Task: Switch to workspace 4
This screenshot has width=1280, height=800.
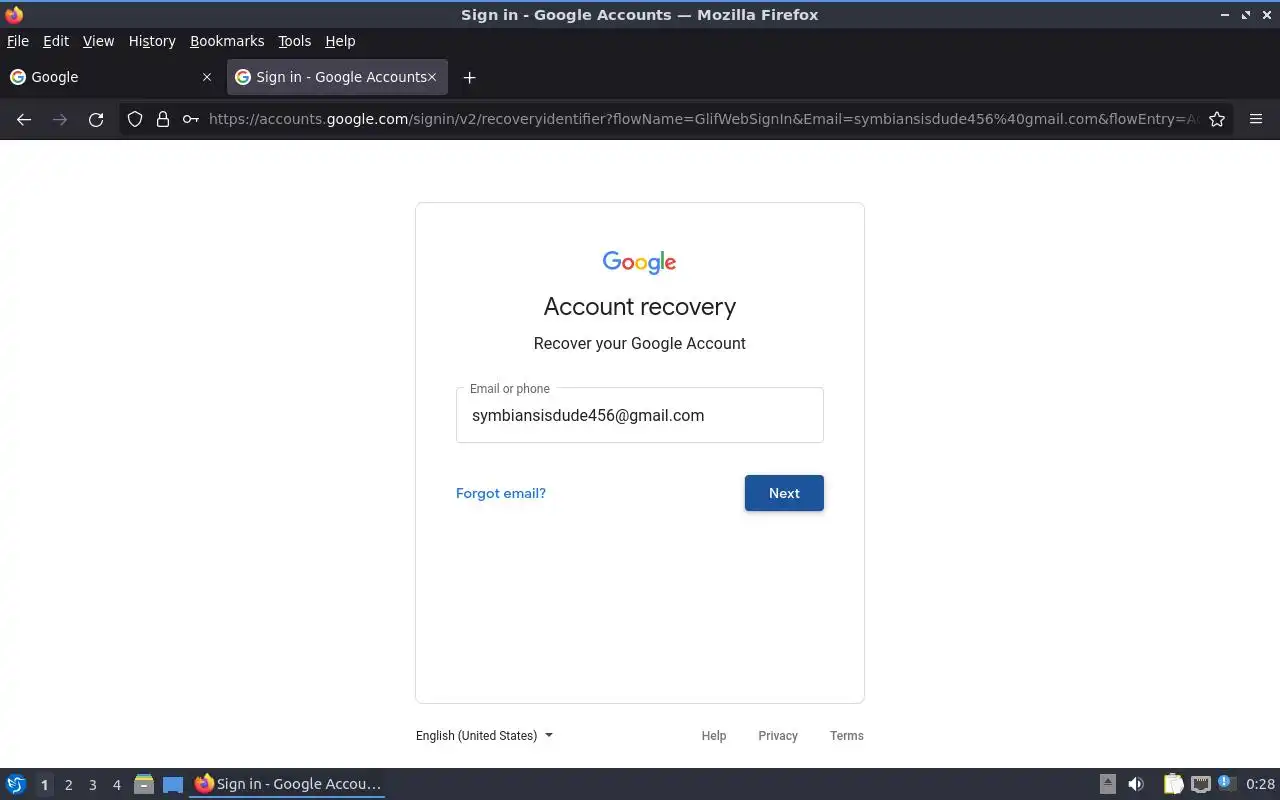Action: tap(116, 784)
